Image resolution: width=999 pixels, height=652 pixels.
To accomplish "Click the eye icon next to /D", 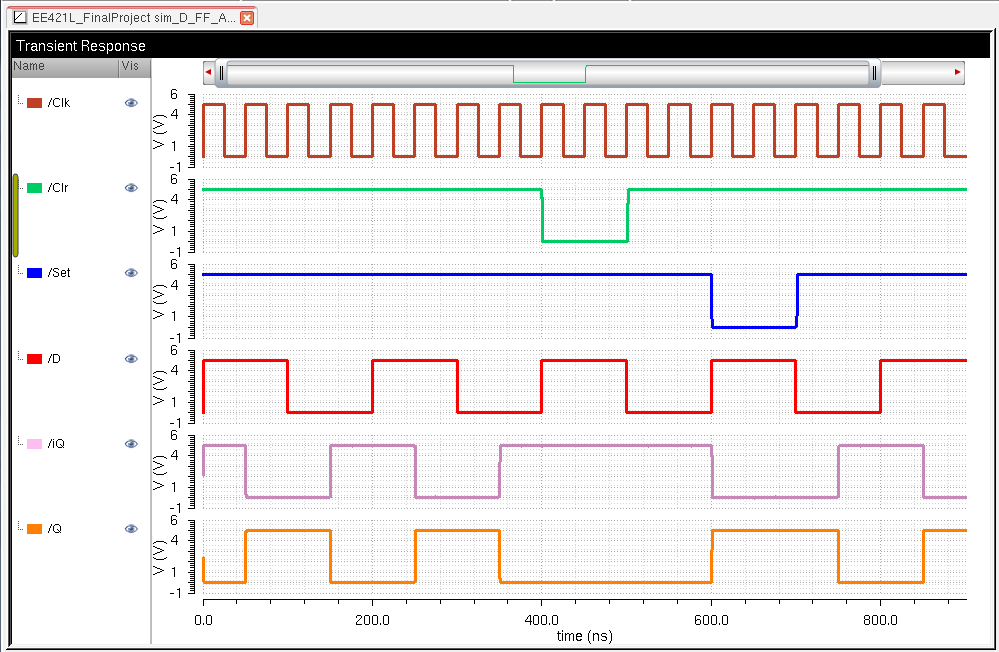I will point(131,359).
